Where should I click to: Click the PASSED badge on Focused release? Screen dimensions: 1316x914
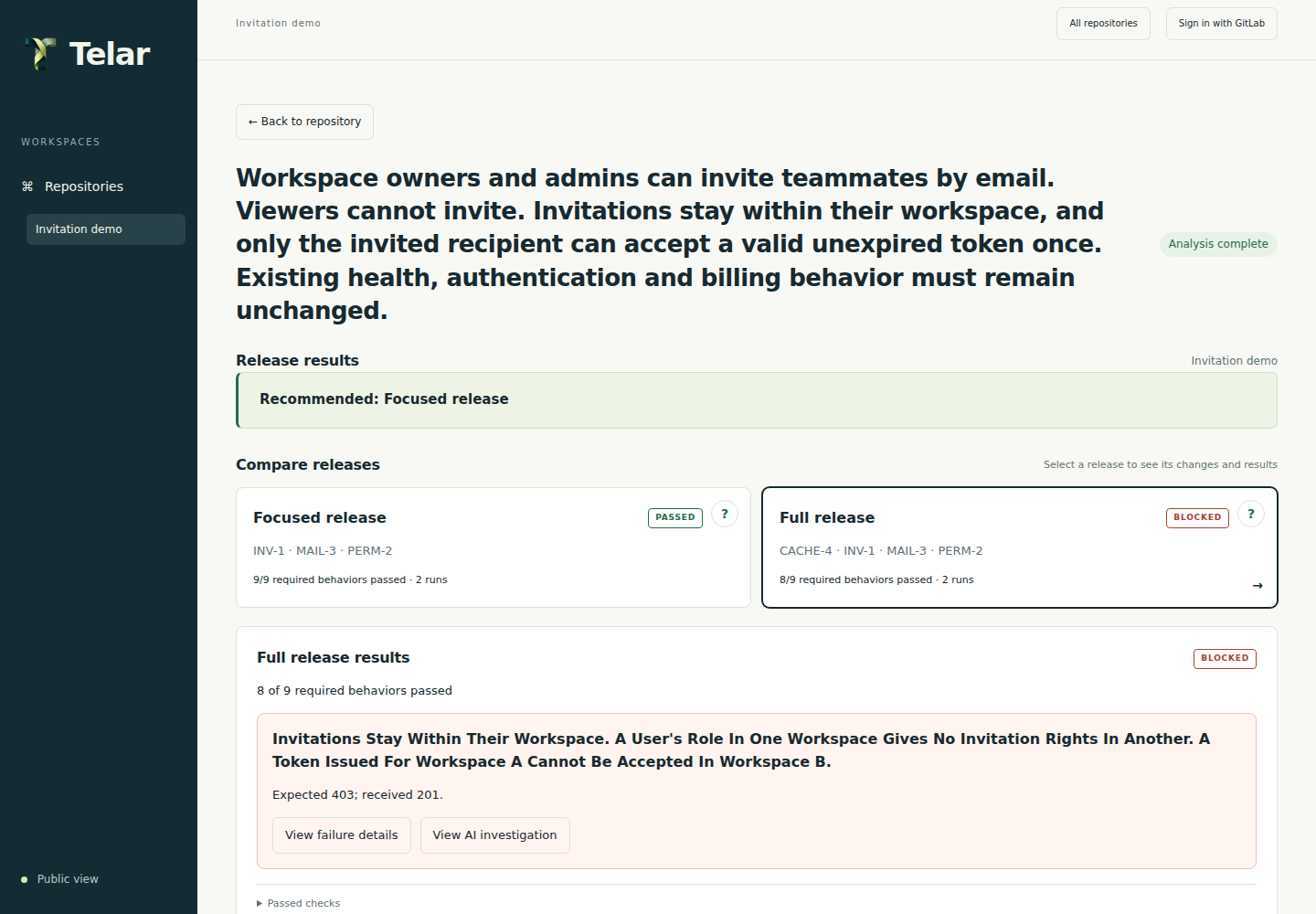tap(675, 517)
